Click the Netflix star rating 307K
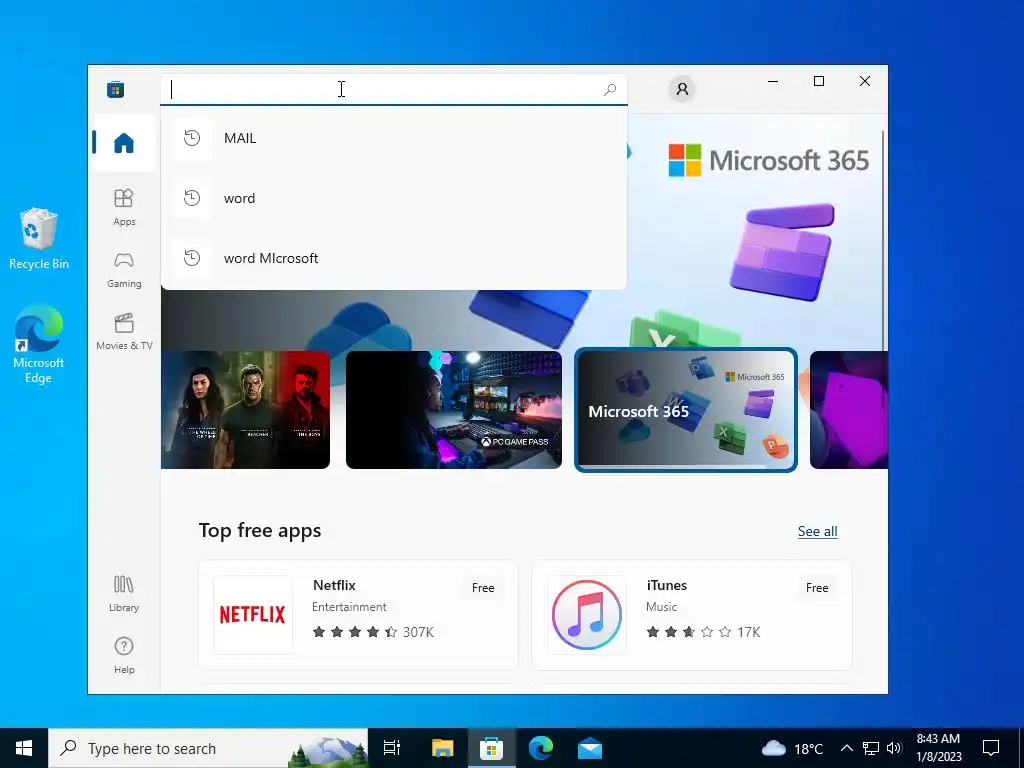Screen dimensions: 1024x768 click(373, 632)
